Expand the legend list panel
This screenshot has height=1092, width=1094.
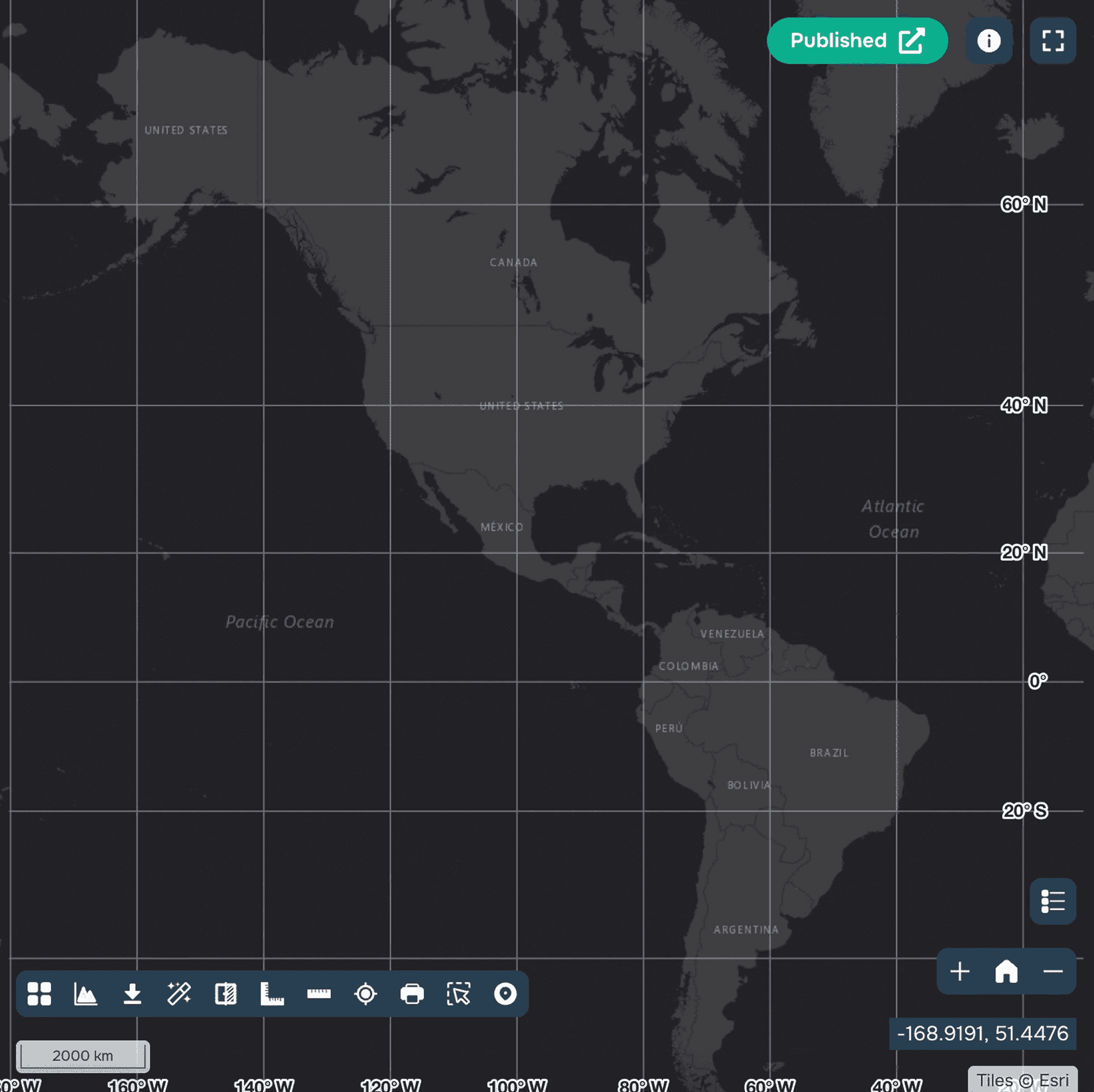click(x=1053, y=901)
